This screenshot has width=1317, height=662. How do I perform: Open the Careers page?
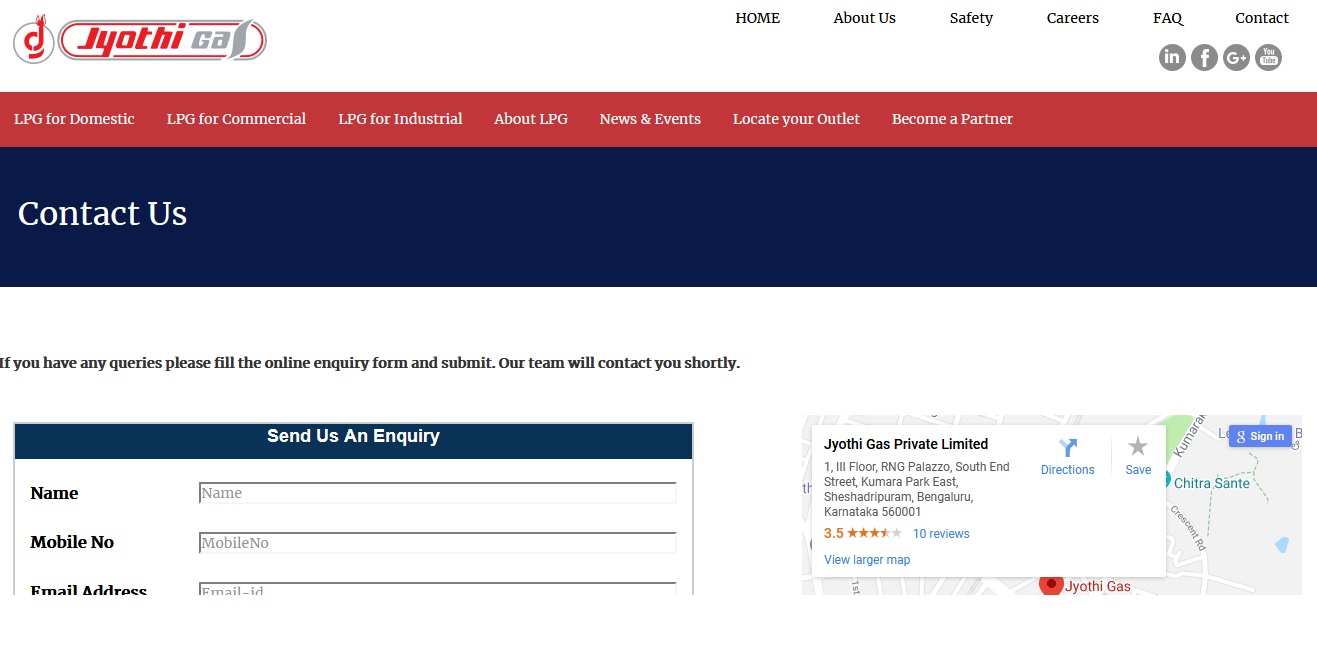pos(1072,18)
